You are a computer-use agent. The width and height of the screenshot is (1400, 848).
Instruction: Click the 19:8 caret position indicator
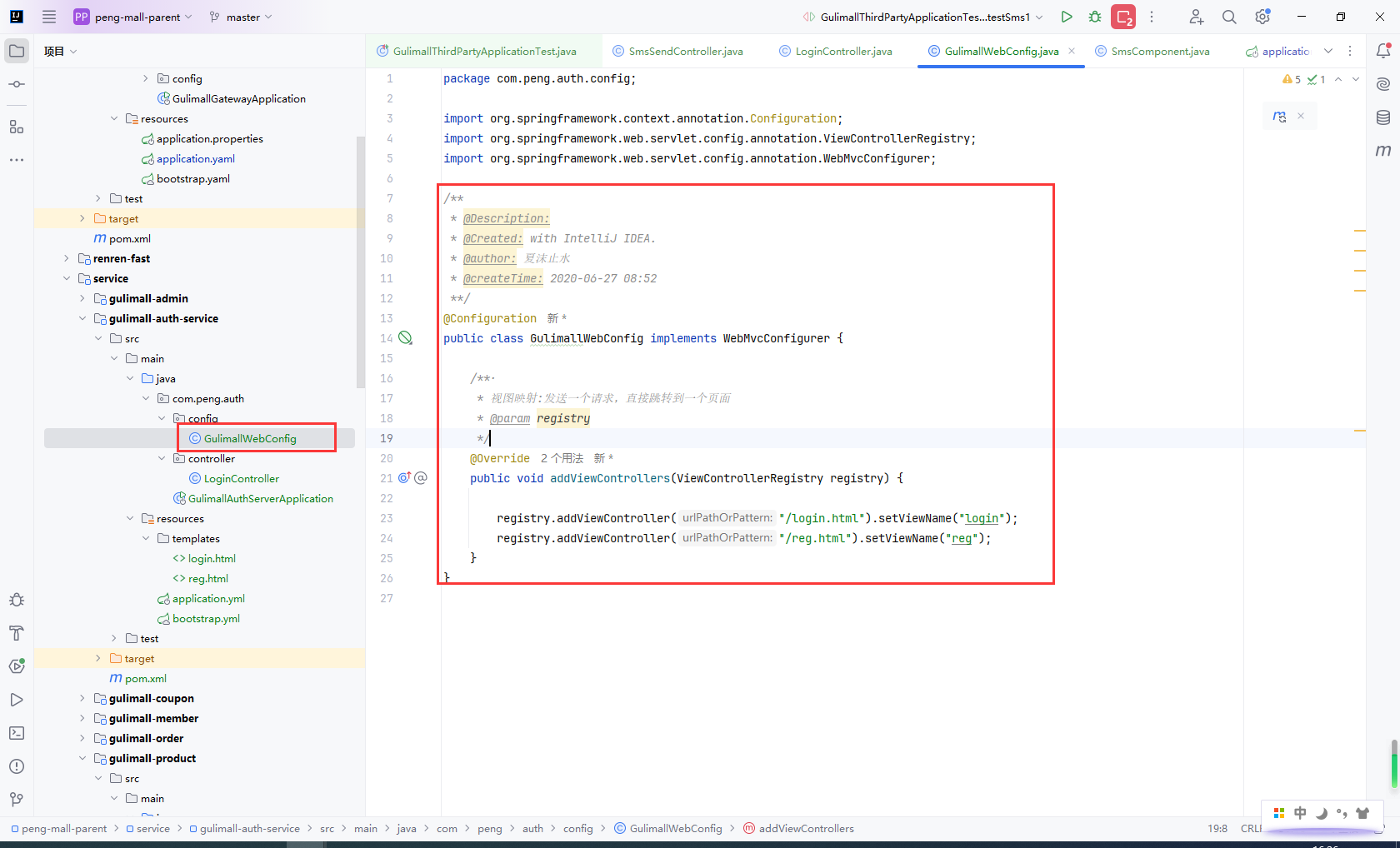pos(1217,828)
